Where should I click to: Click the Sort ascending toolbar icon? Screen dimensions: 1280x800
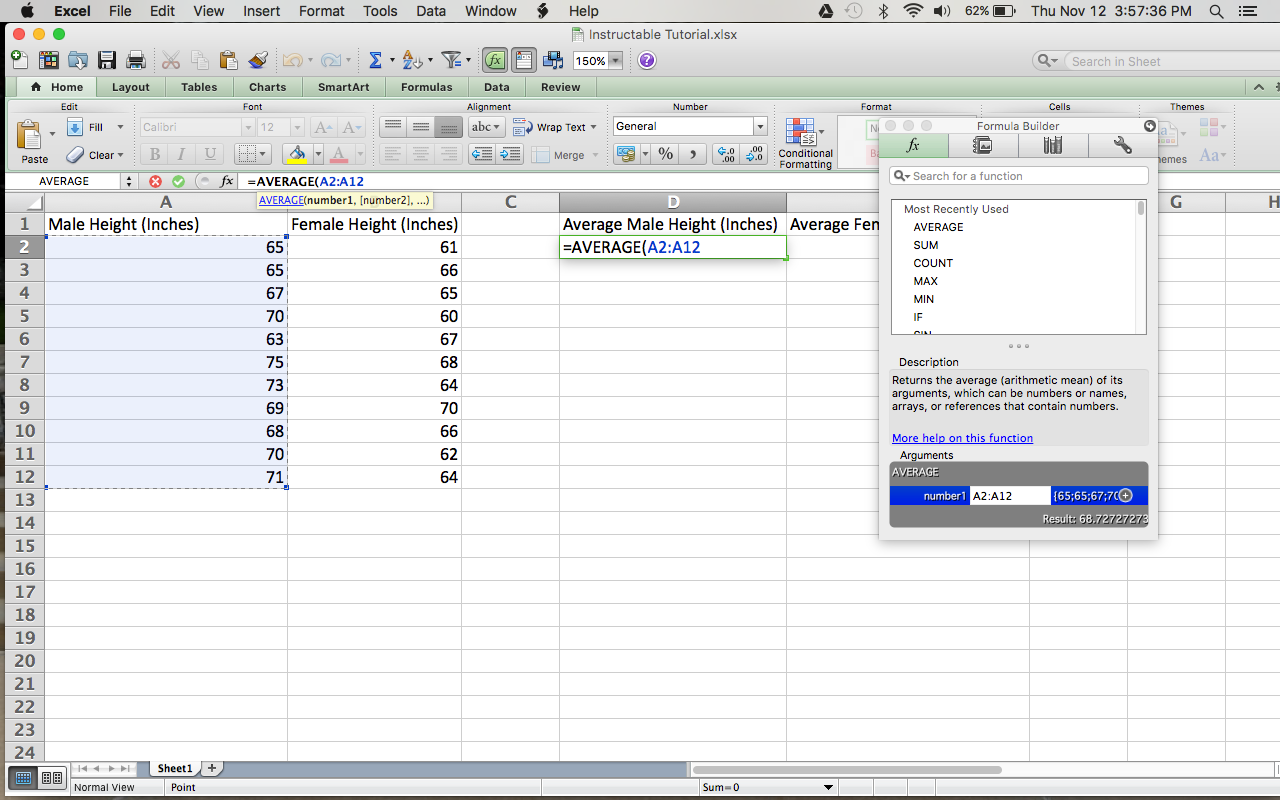pyautogui.click(x=414, y=60)
